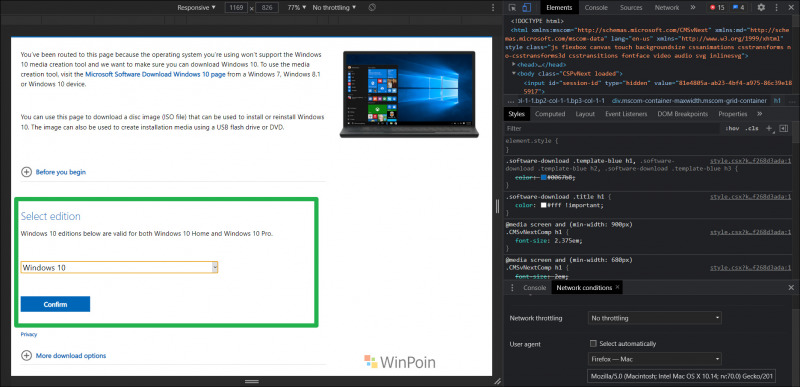Click the 15 errors badge

point(716,8)
